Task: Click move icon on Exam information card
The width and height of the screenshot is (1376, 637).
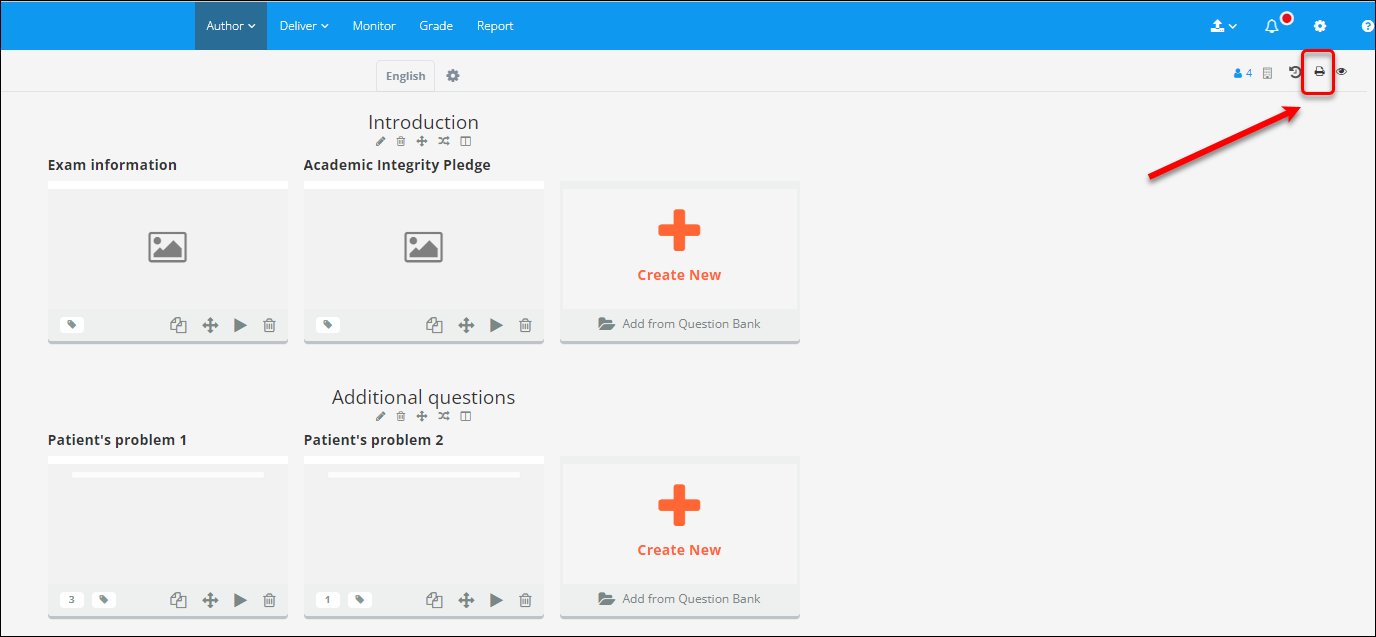Action: (x=210, y=325)
